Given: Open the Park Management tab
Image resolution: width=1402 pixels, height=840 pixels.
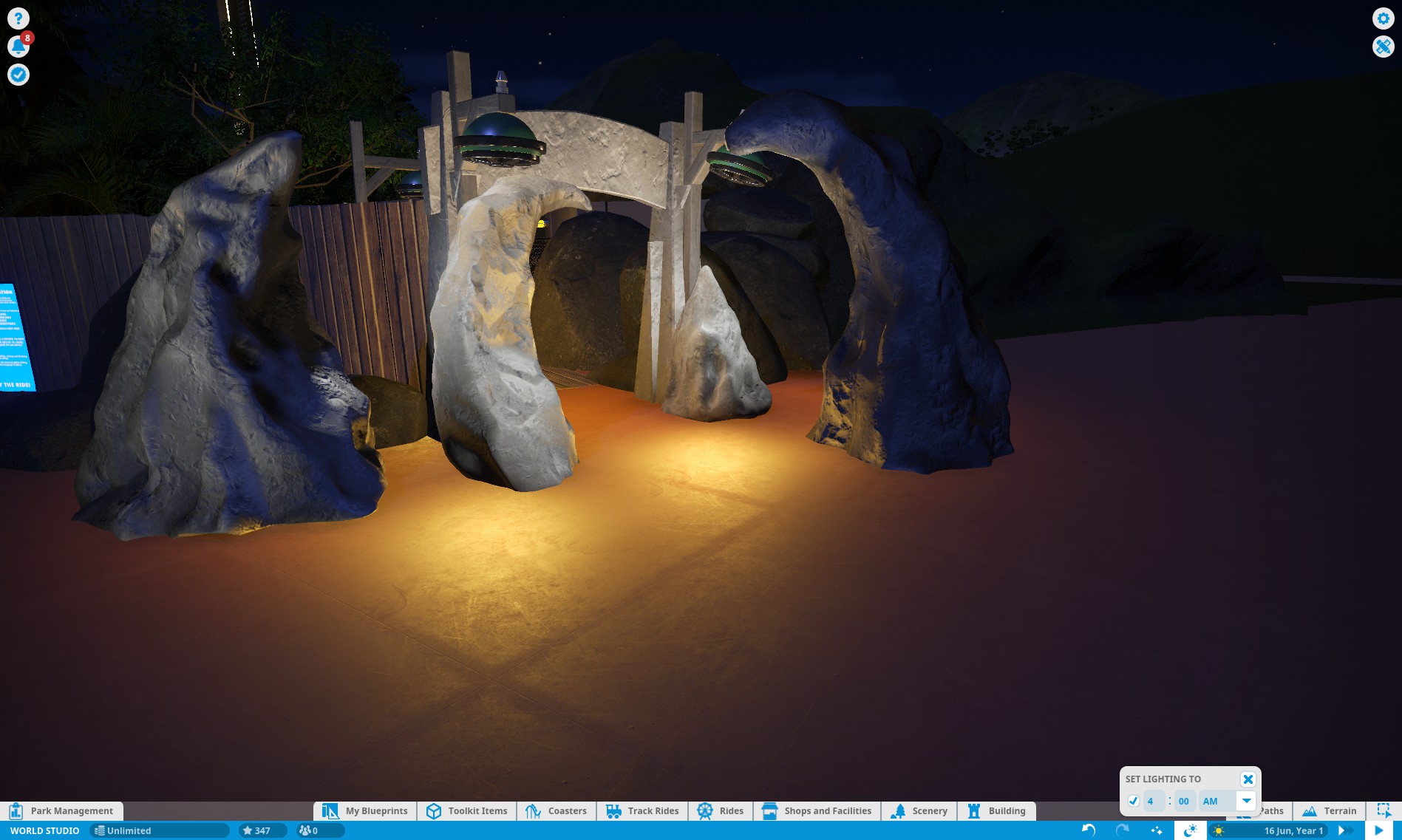Looking at the screenshot, I should [62, 810].
